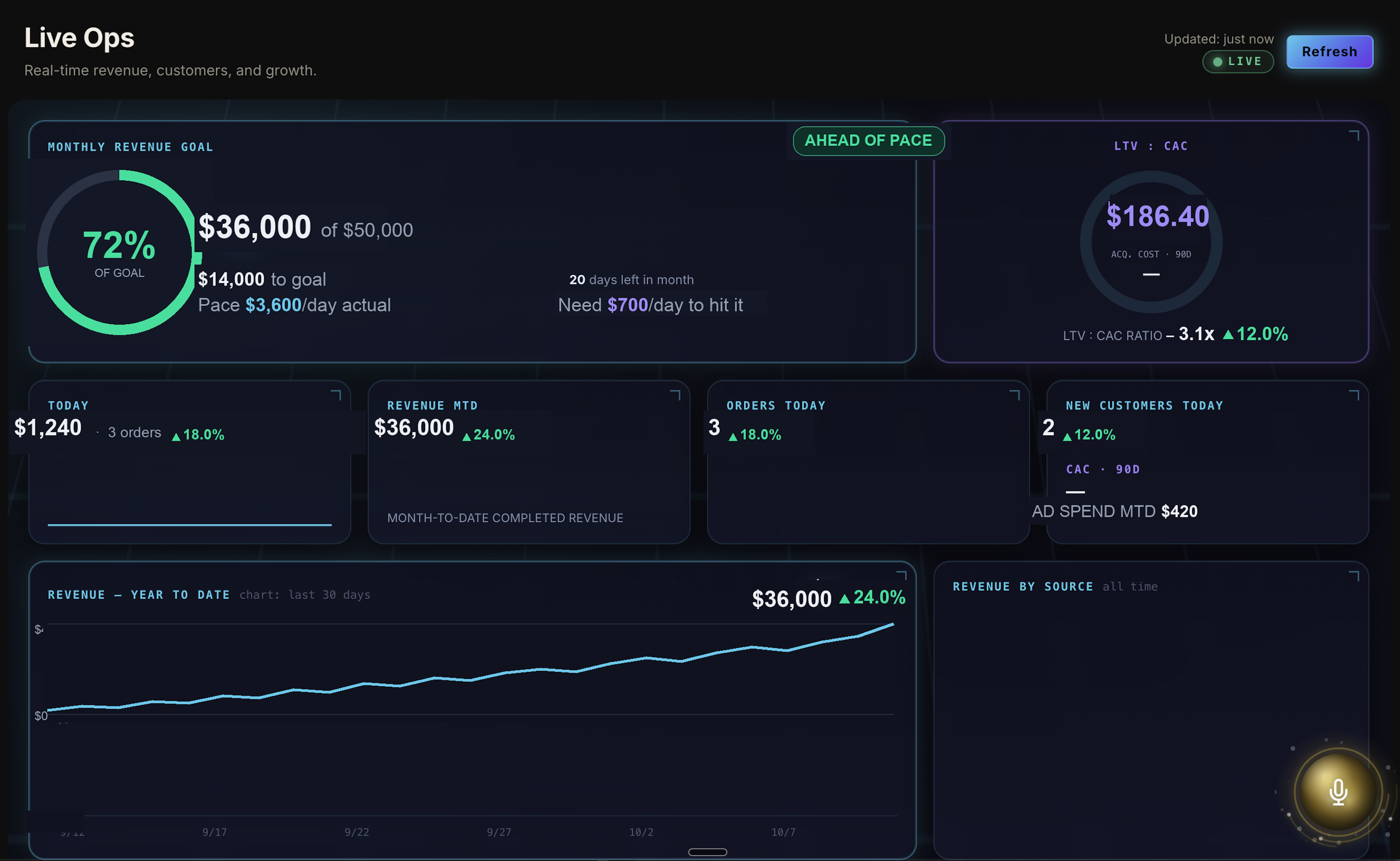Click the '10/2' date label on chart axis

click(641, 833)
